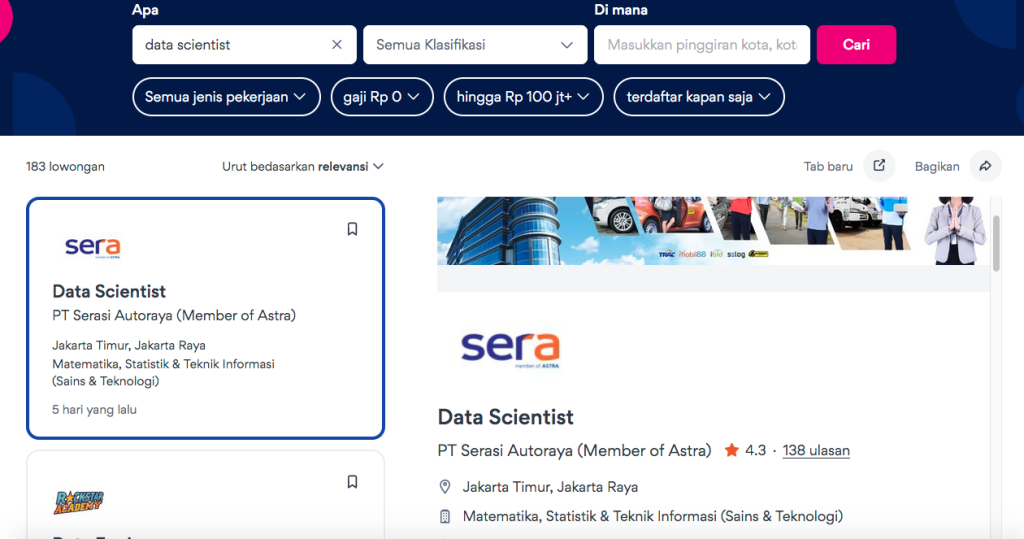Change Urut bedasarkan relevansi sort order
The width and height of the screenshot is (1024, 539).
[x=302, y=167]
